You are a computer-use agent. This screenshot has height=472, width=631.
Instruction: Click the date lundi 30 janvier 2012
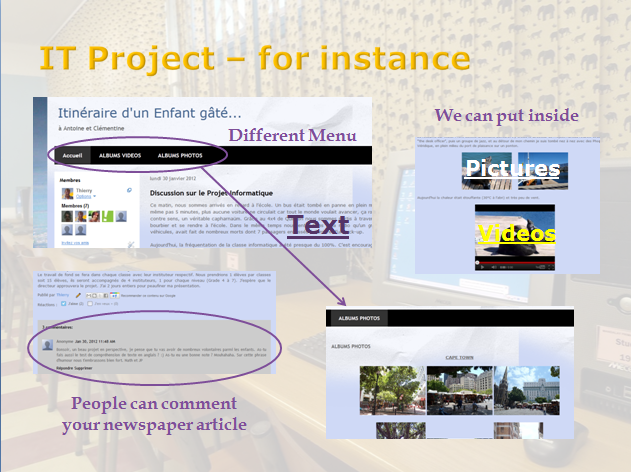pos(173,178)
